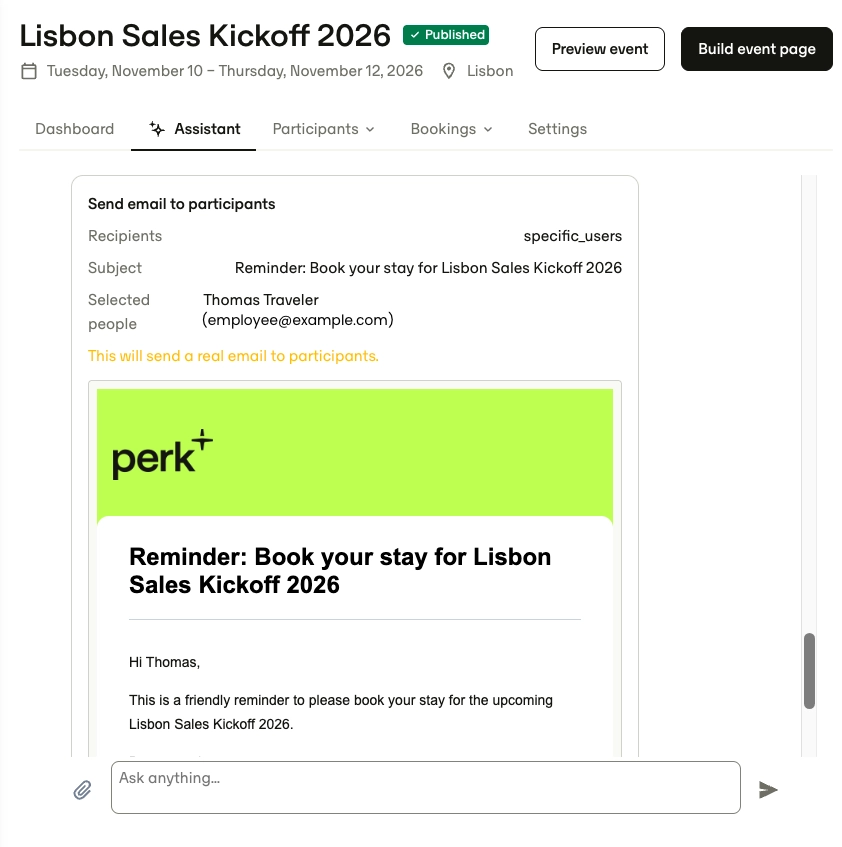Image resolution: width=842 pixels, height=847 pixels.
Task: Click the Build event page button
Action: 757,49
